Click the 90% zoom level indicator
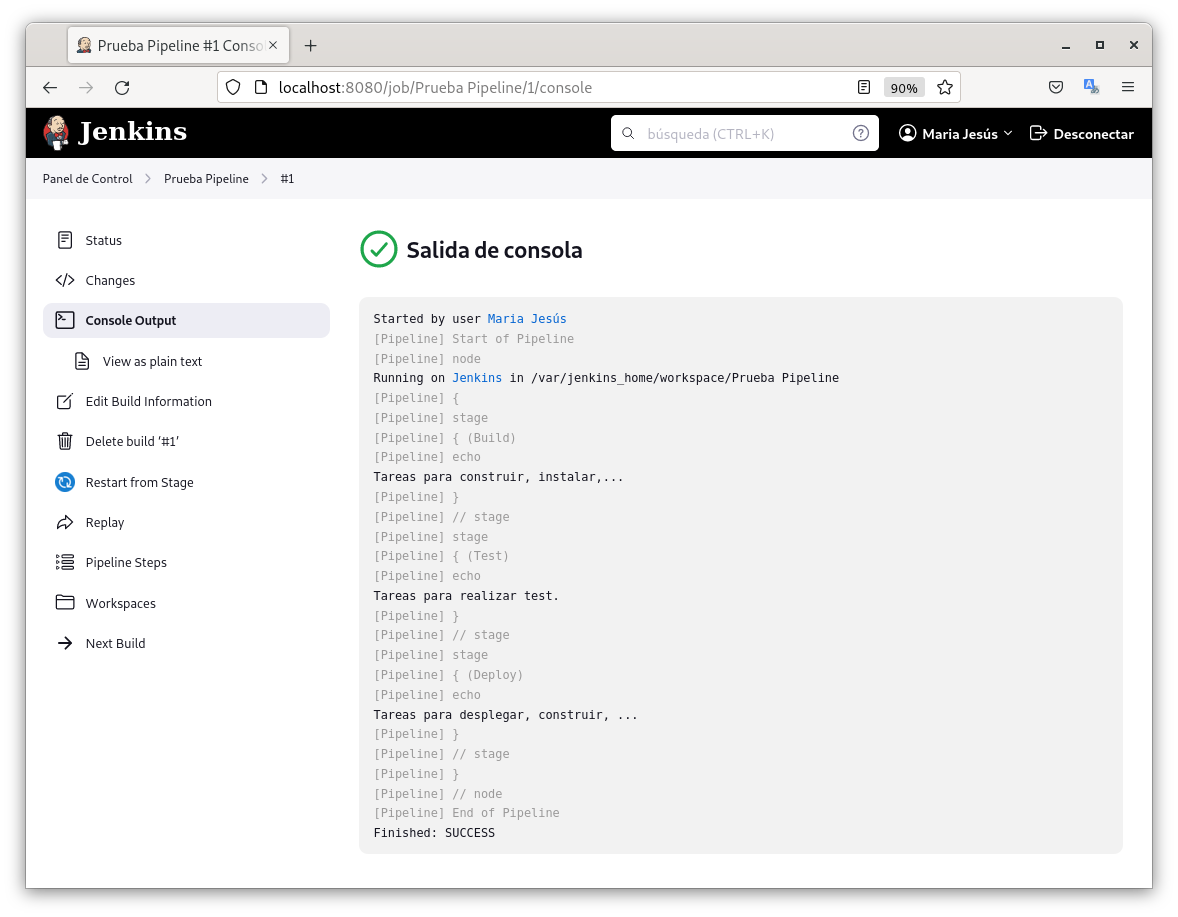 click(x=904, y=88)
